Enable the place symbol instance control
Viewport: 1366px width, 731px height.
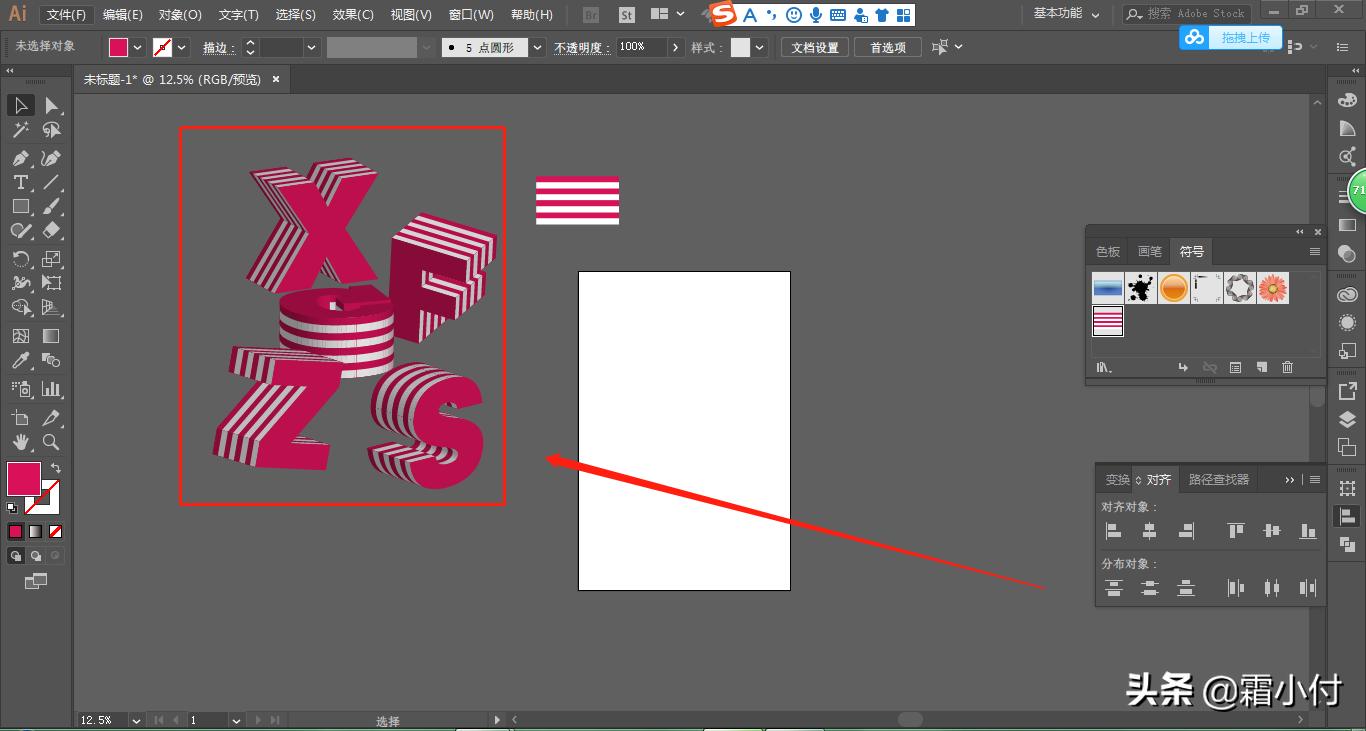tap(1183, 367)
